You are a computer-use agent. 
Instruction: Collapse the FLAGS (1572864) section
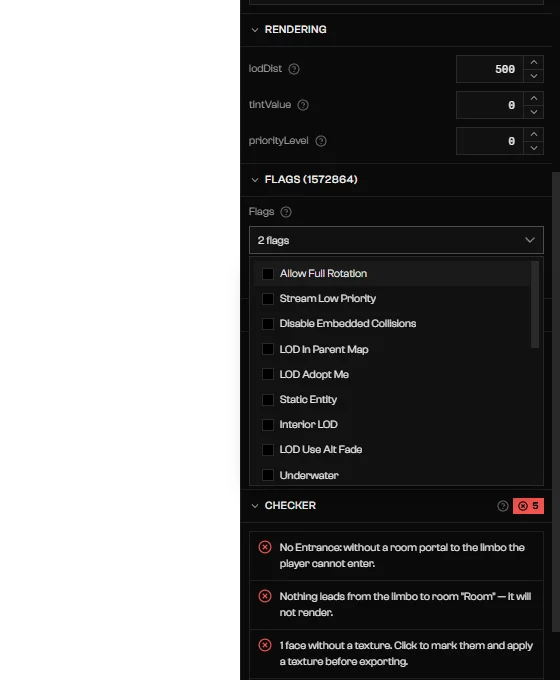pos(255,180)
